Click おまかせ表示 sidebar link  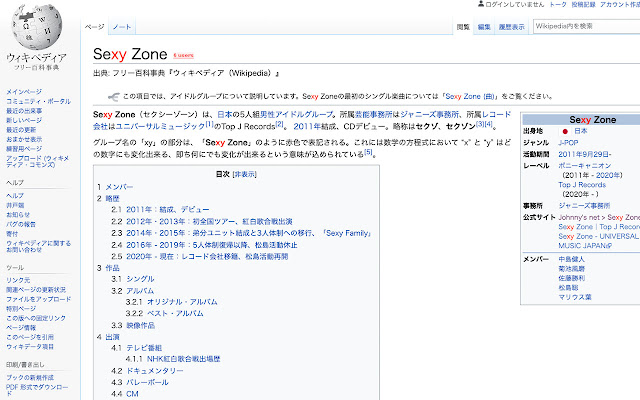[x=24, y=139]
